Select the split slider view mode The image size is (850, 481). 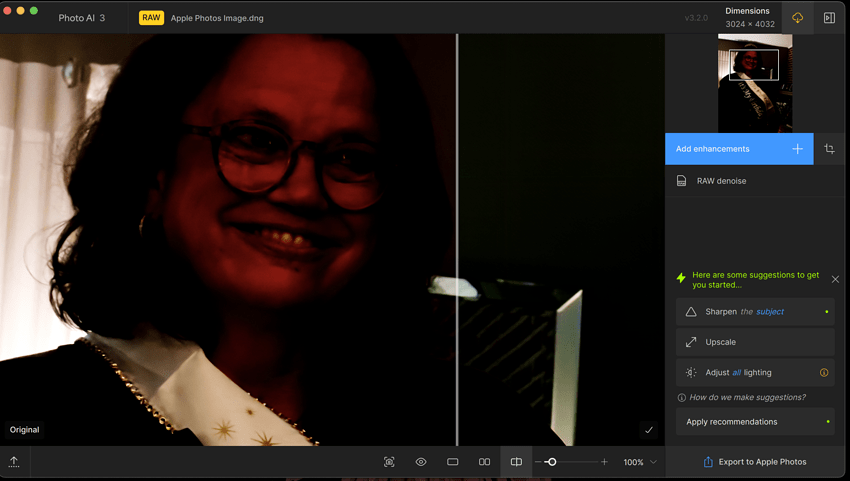click(x=516, y=462)
